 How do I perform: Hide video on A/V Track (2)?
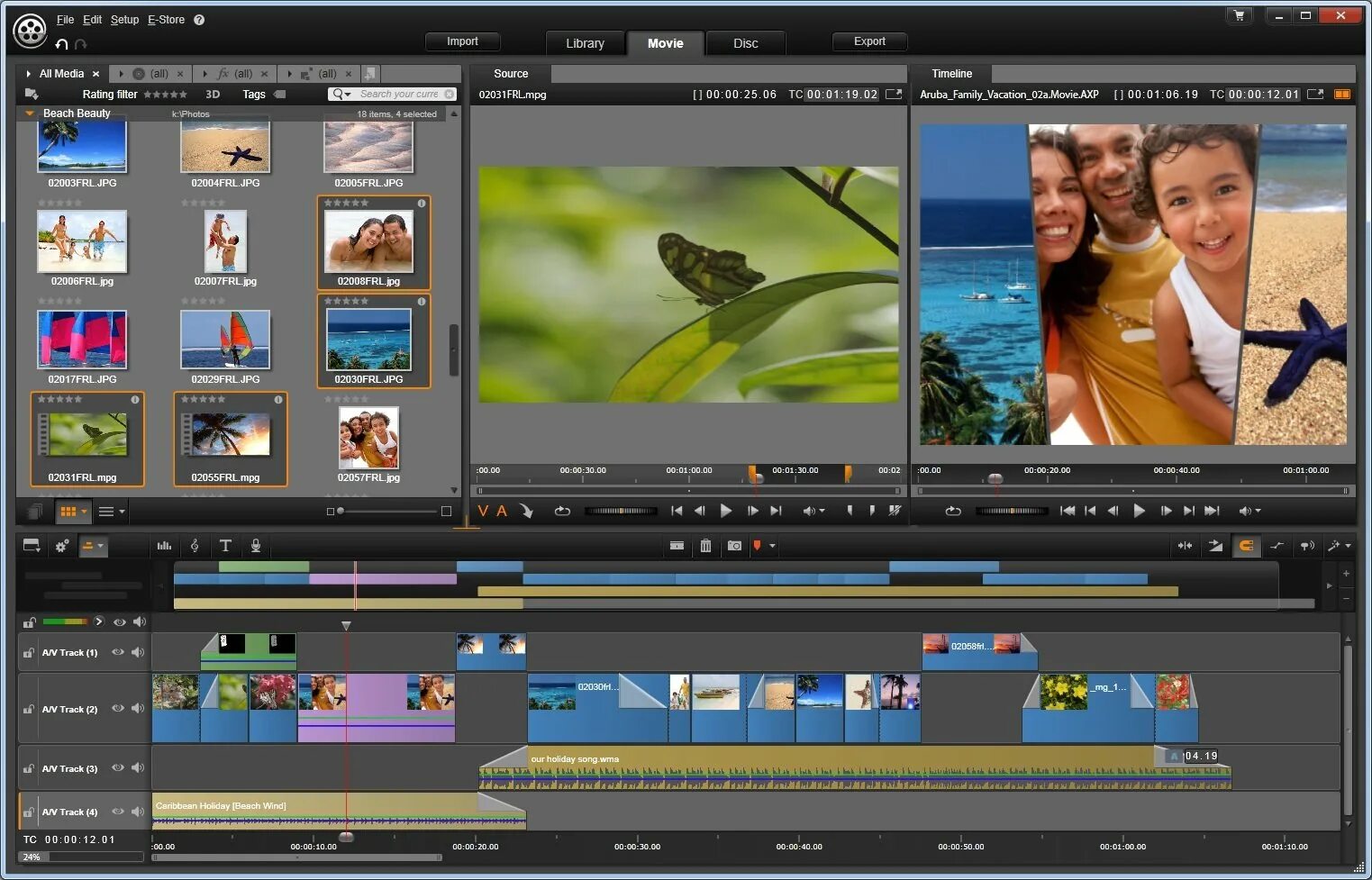(118, 709)
